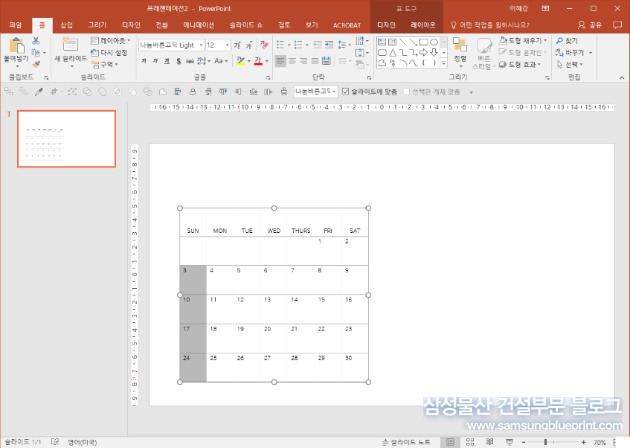This screenshot has height=448, width=630.
Task: Click the Tell Me search box
Action: (490, 25)
